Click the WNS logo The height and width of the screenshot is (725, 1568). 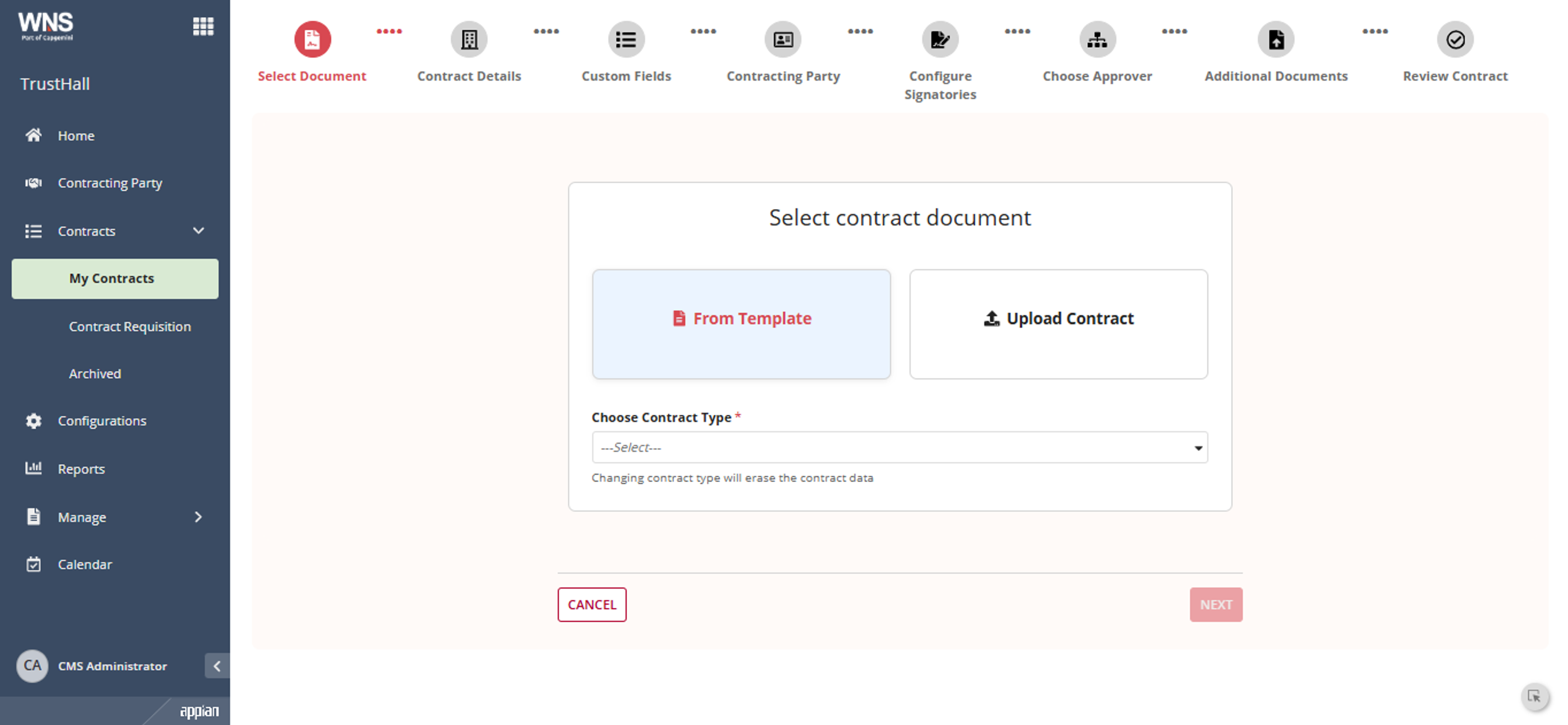(x=46, y=26)
